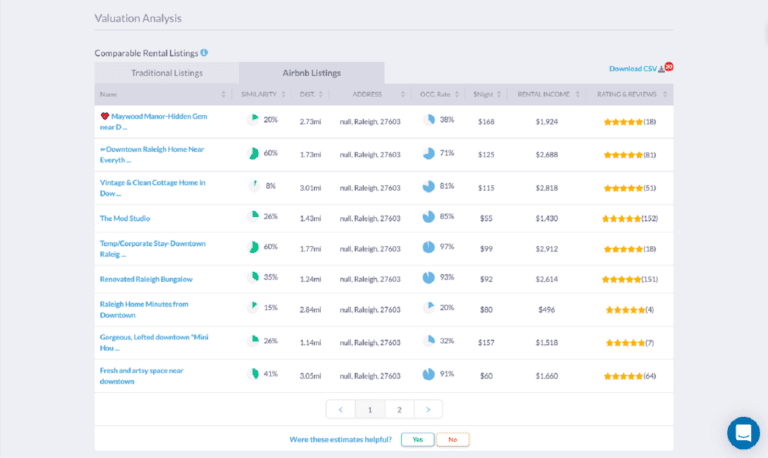The height and width of the screenshot is (458, 768).
Task: Open the chat widget bubble
Action: click(743, 433)
